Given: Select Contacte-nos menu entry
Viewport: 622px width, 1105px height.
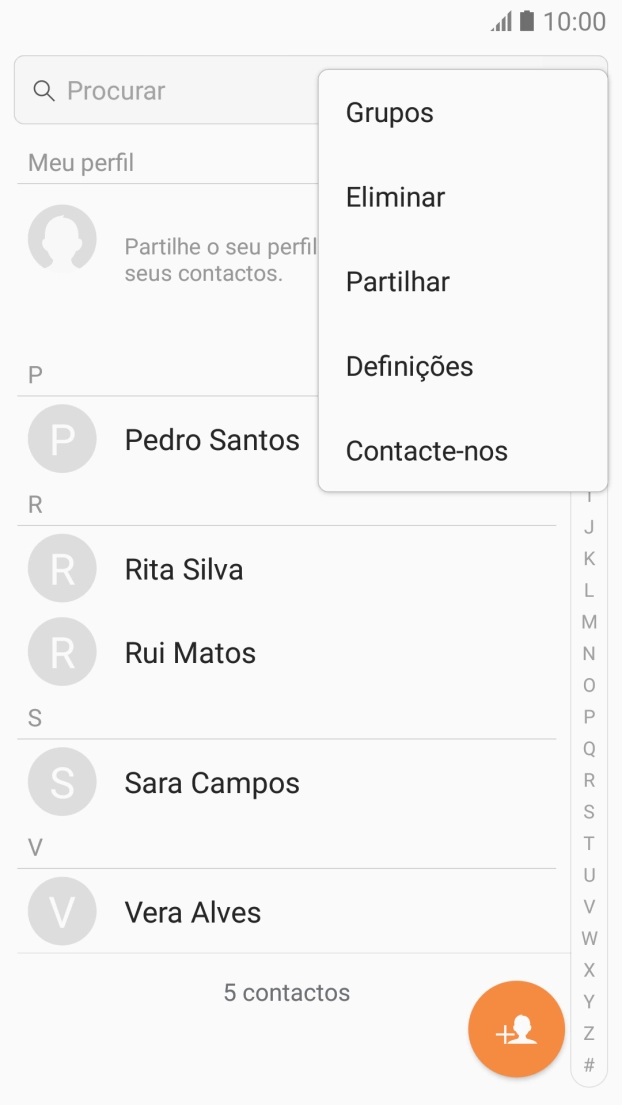Looking at the screenshot, I should tap(427, 450).
